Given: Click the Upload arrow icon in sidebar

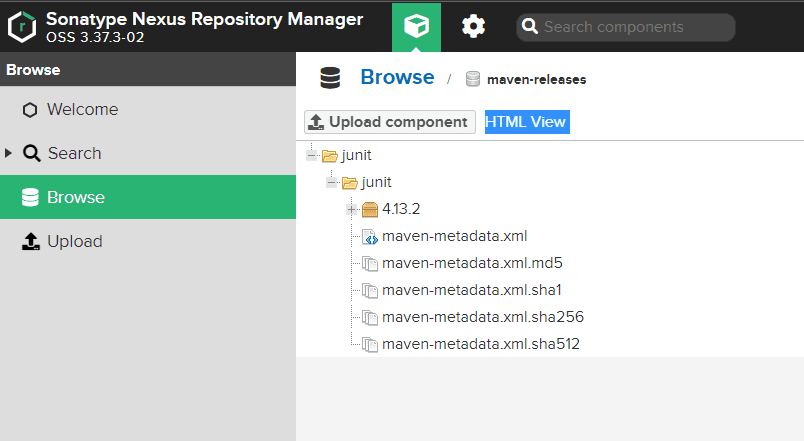Looking at the screenshot, I should coord(30,242).
